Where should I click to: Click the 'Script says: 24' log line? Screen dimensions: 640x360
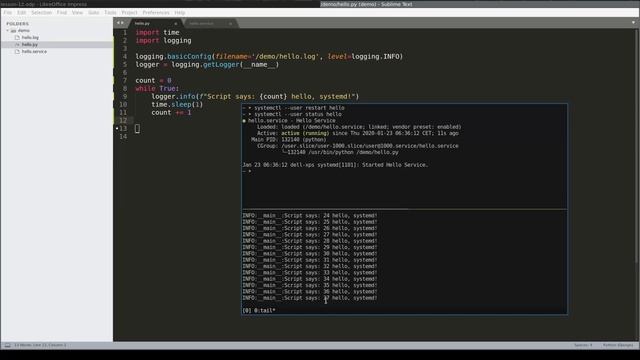pos(310,216)
